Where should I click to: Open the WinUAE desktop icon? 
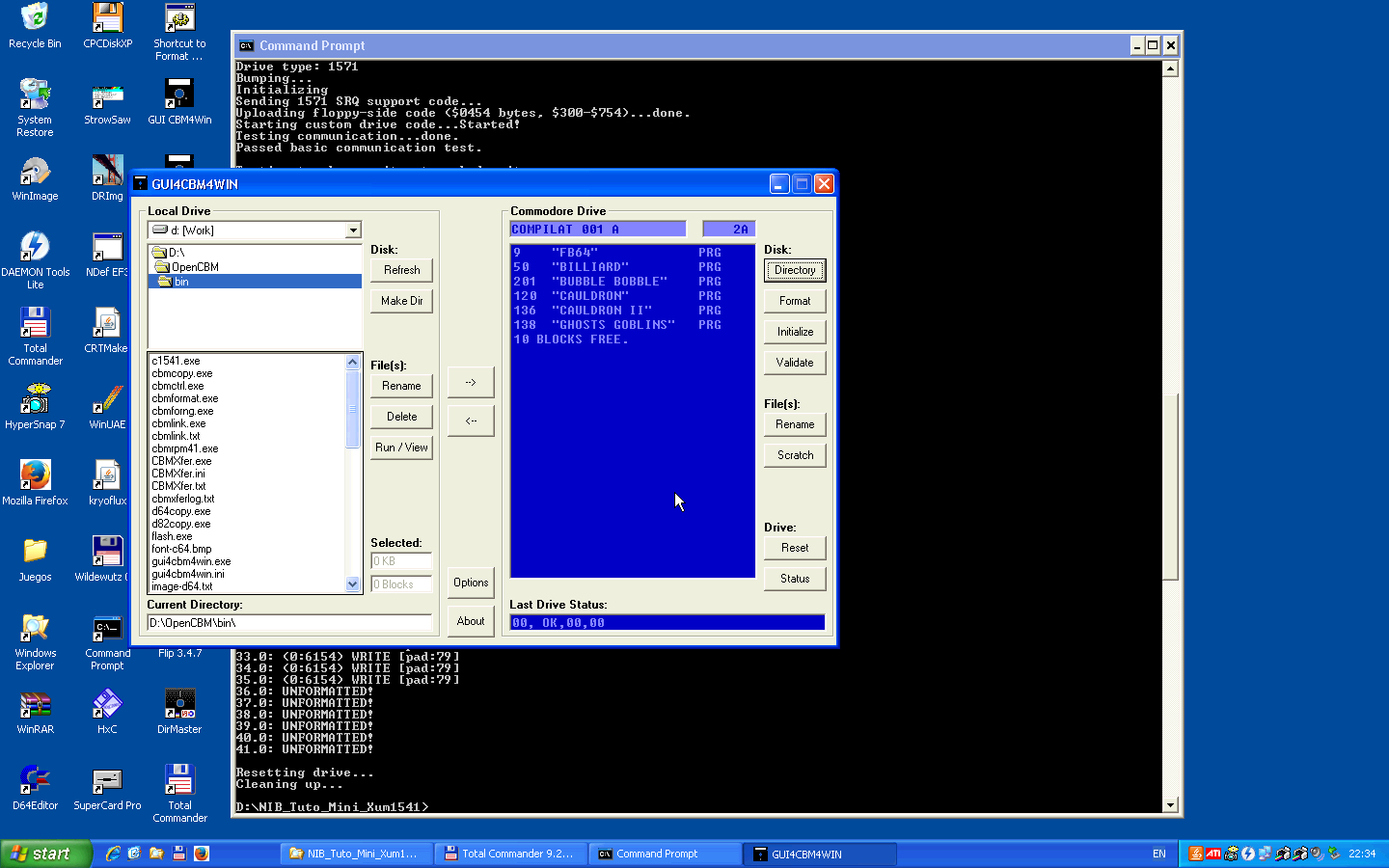point(107,407)
